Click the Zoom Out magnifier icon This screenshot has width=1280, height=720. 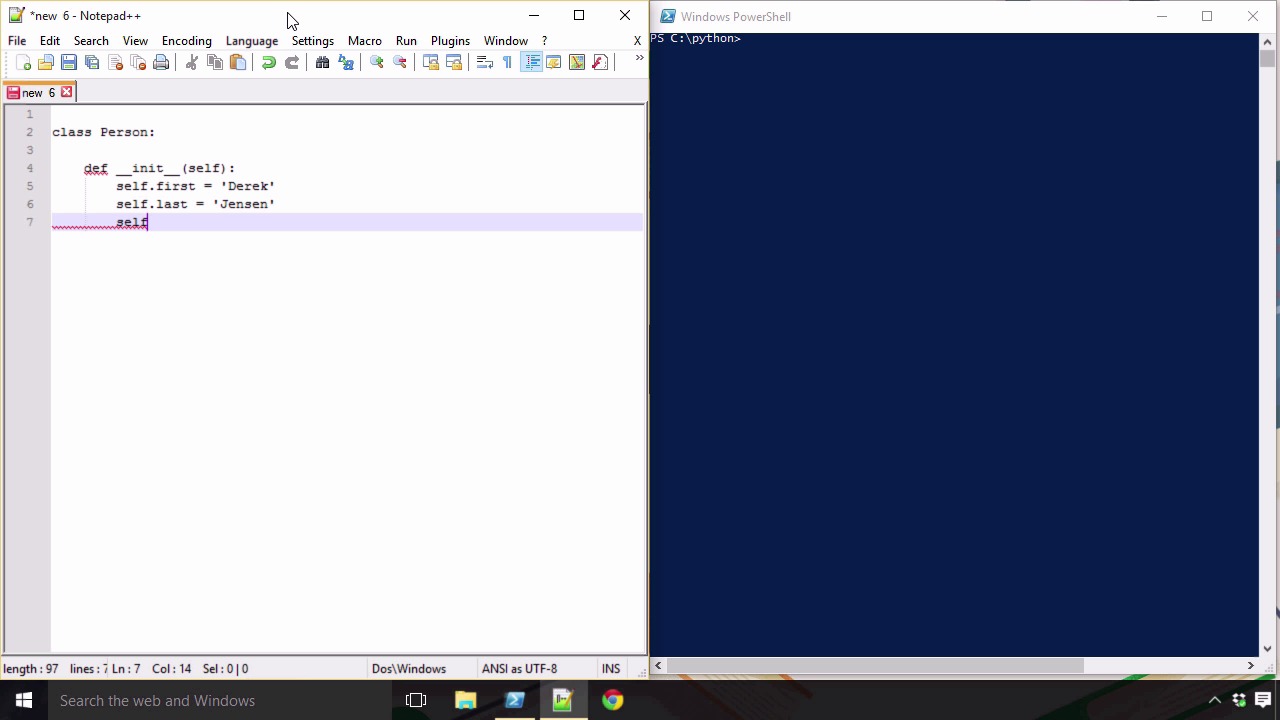click(x=400, y=62)
